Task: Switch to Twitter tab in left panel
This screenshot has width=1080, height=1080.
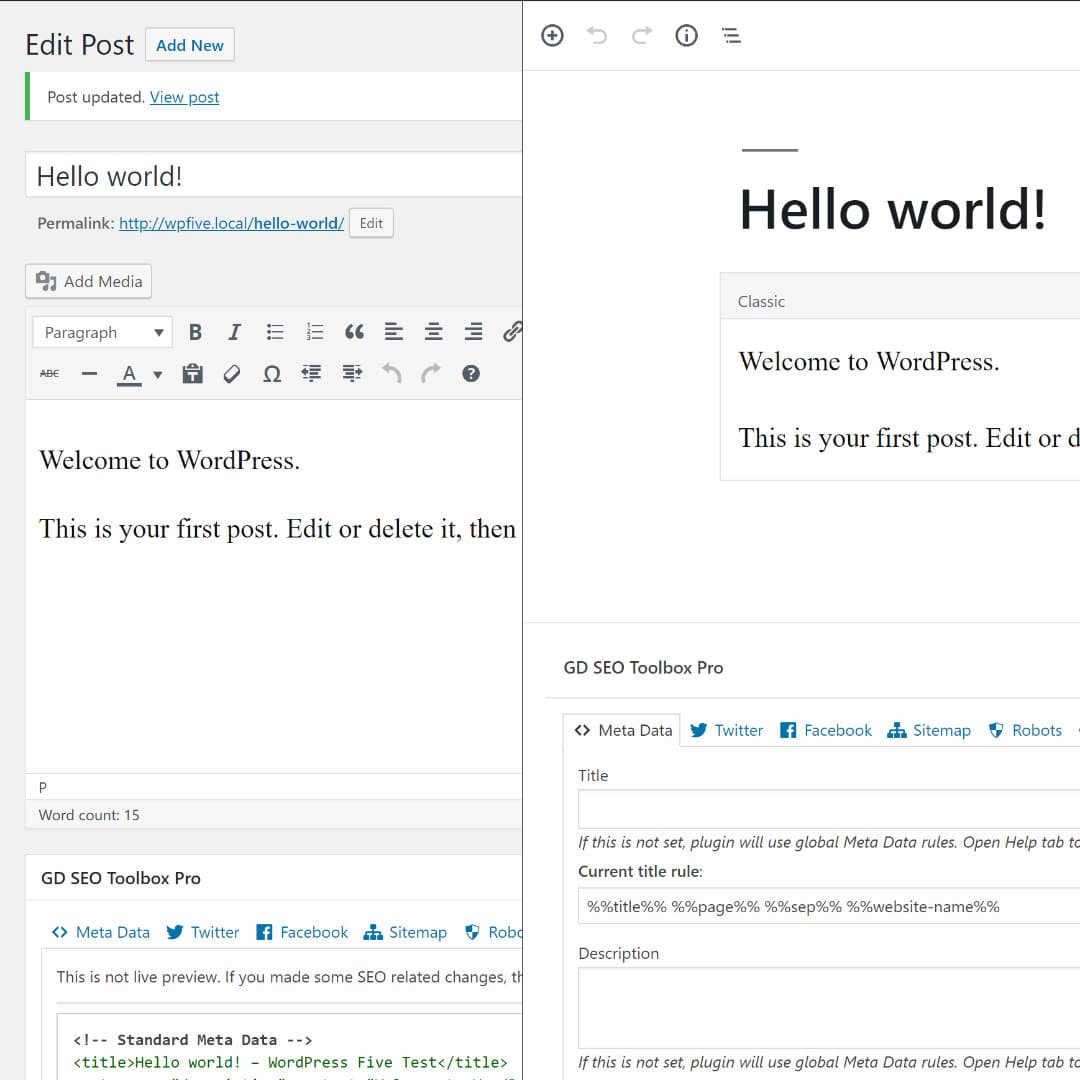Action: 202,932
